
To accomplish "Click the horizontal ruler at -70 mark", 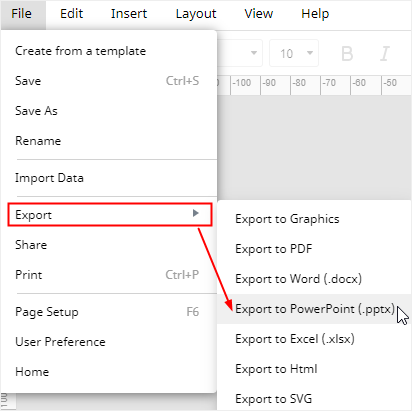I will tap(329, 83).
